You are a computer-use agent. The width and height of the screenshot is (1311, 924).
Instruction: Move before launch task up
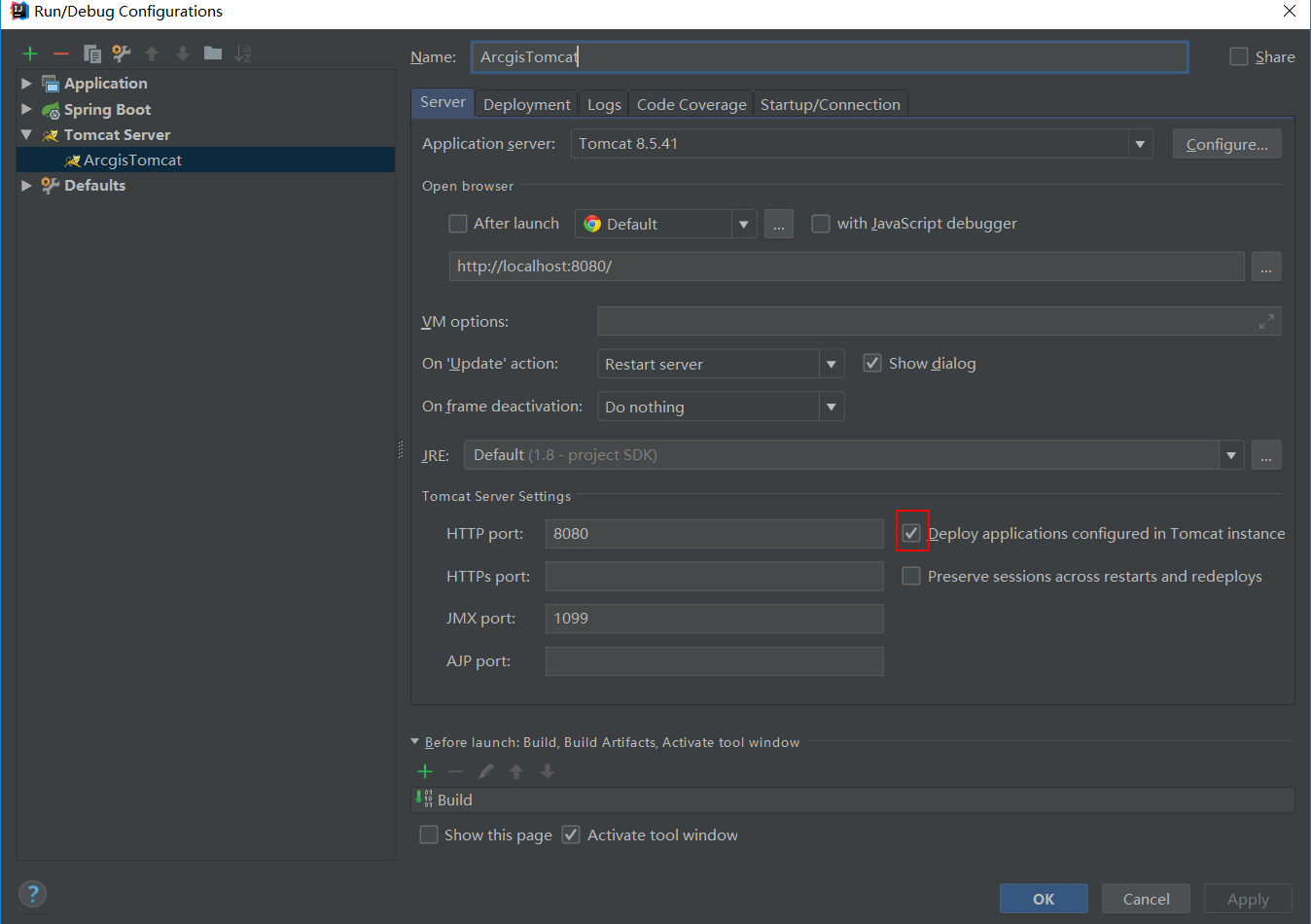pyautogui.click(x=516, y=771)
